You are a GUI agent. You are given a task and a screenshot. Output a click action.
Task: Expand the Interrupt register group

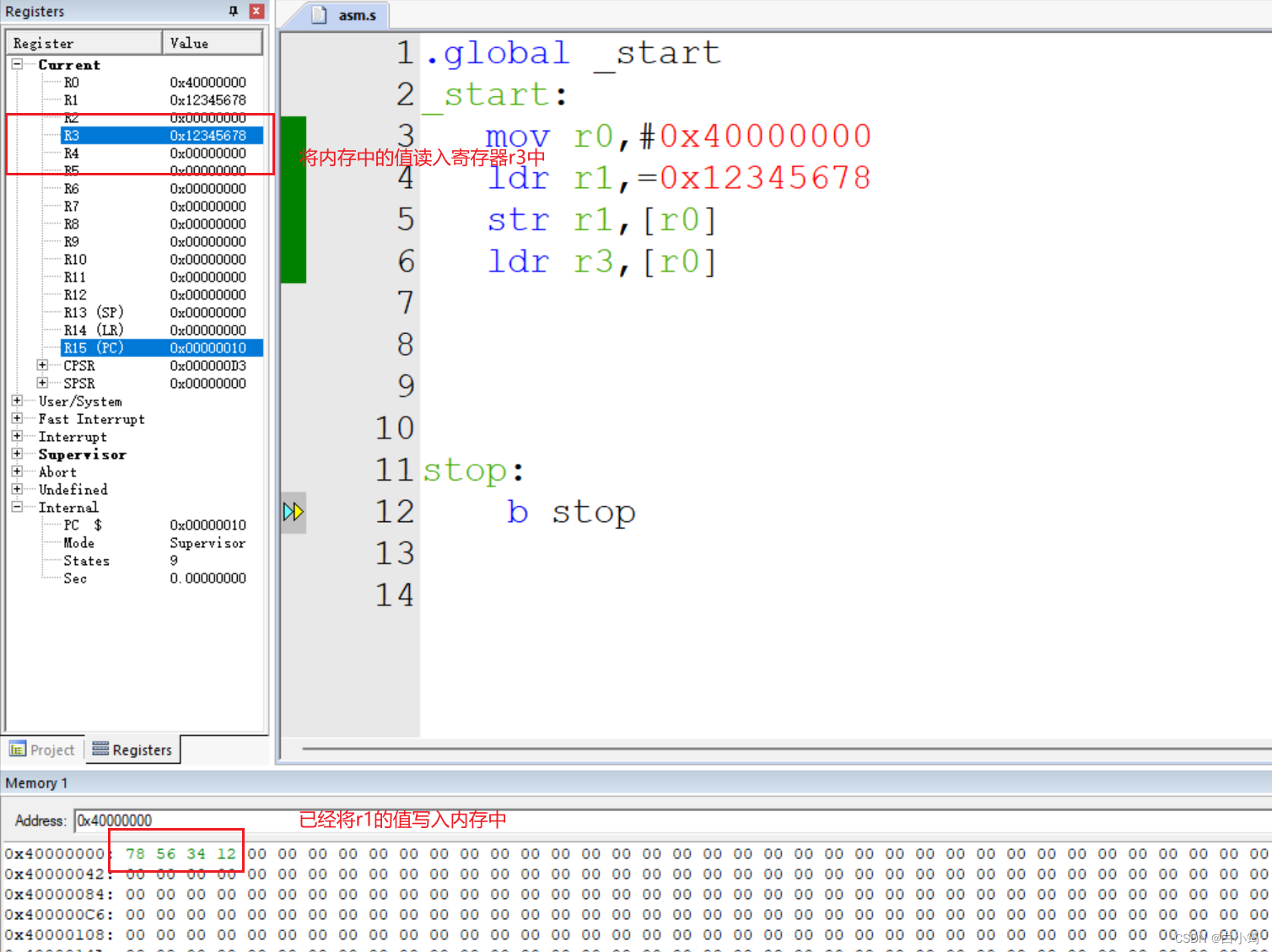click(x=17, y=436)
